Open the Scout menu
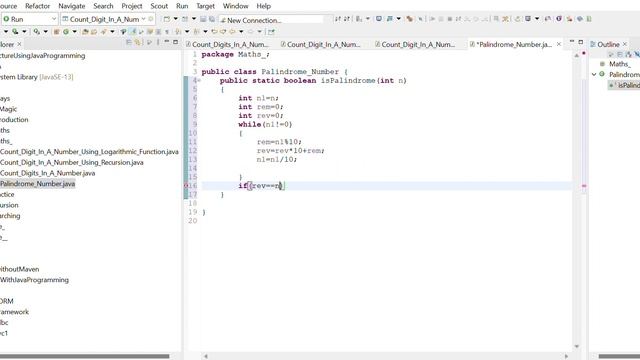The image size is (640, 360). click(x=159, y=6)
